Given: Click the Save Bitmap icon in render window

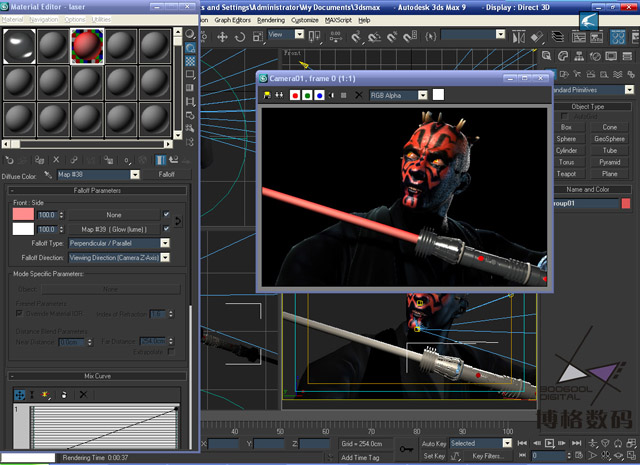Looking at the screenshot, I should click(267, 95).
